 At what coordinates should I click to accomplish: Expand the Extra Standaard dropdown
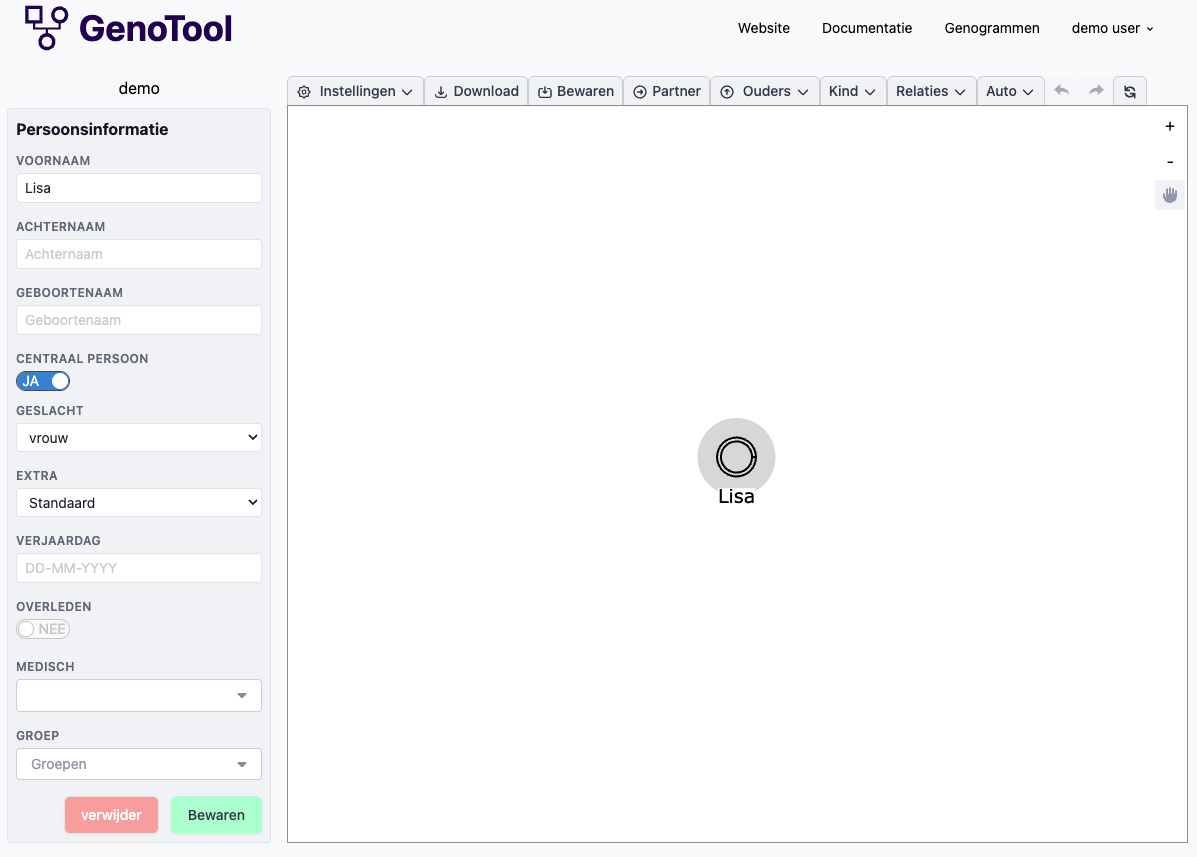coord(139,503)
